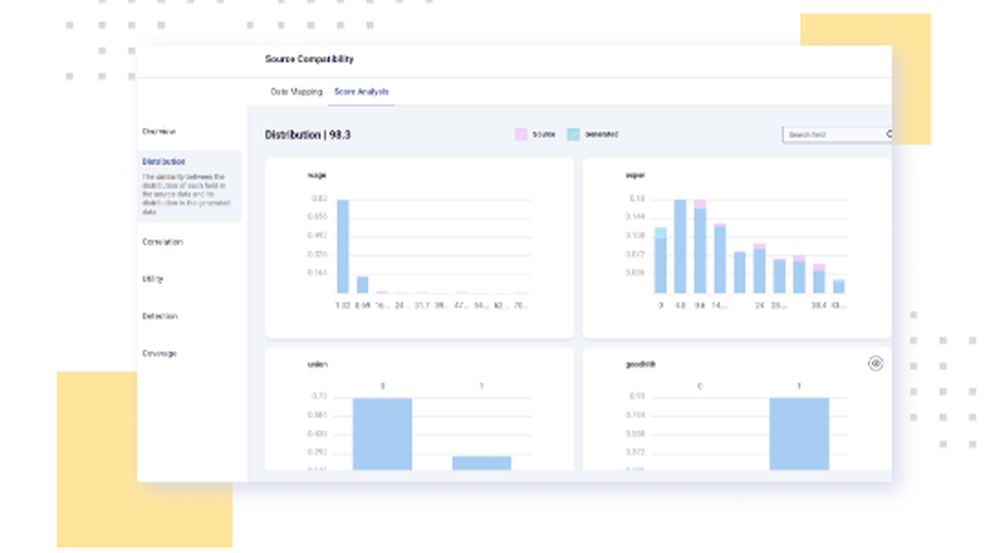Click the eye icon on goodhlth card
This screenshot has height=553, width=1000.
pos(875,363)
